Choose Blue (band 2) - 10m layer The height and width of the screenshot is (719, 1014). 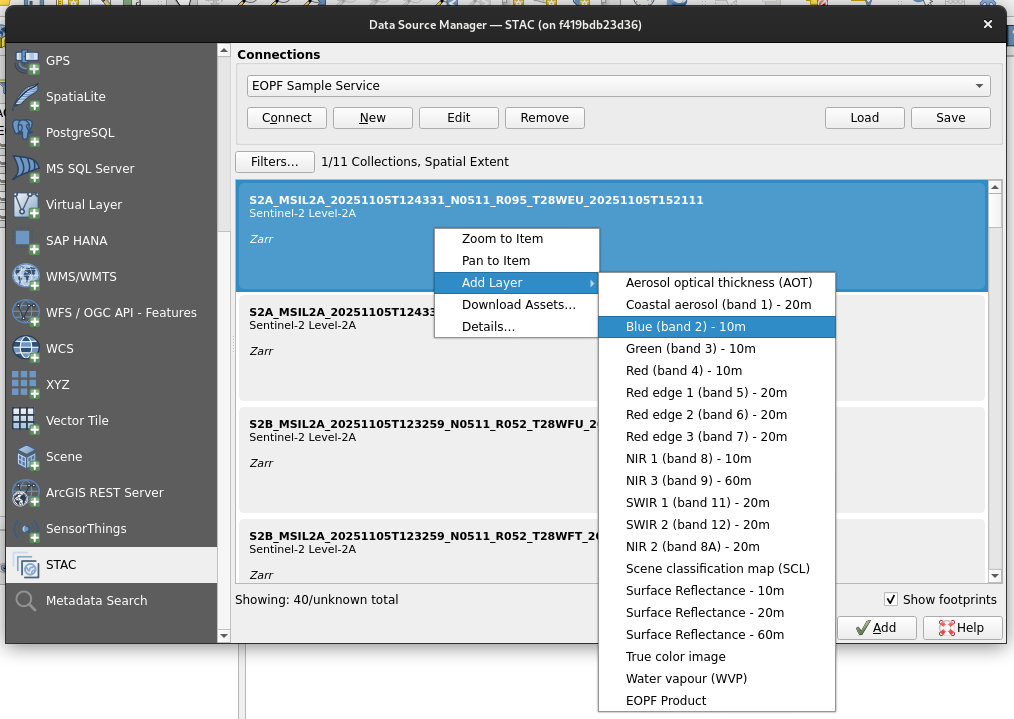click(x=685, y=327)
